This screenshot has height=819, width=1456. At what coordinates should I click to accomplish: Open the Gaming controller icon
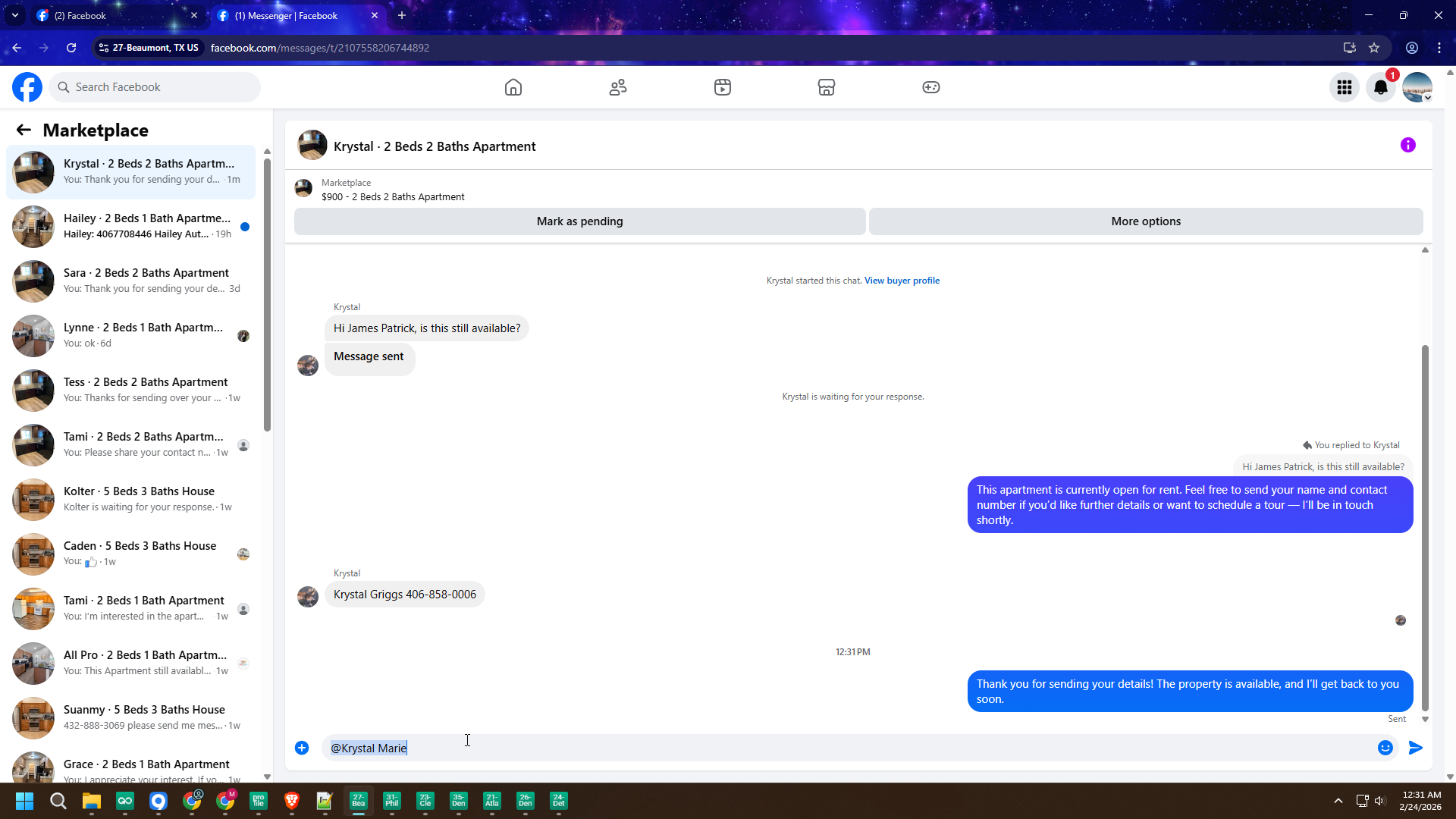[931, 87]
